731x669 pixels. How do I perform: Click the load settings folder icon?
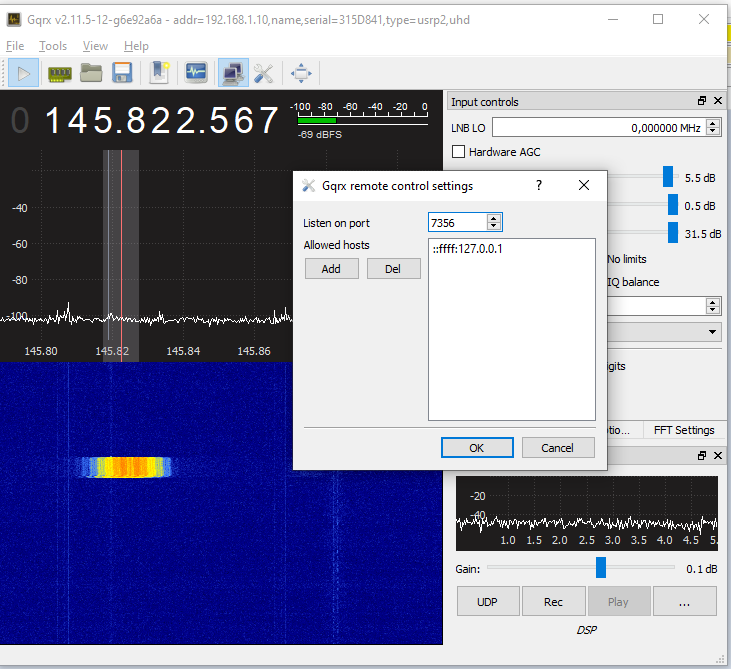tap(91, 73)
